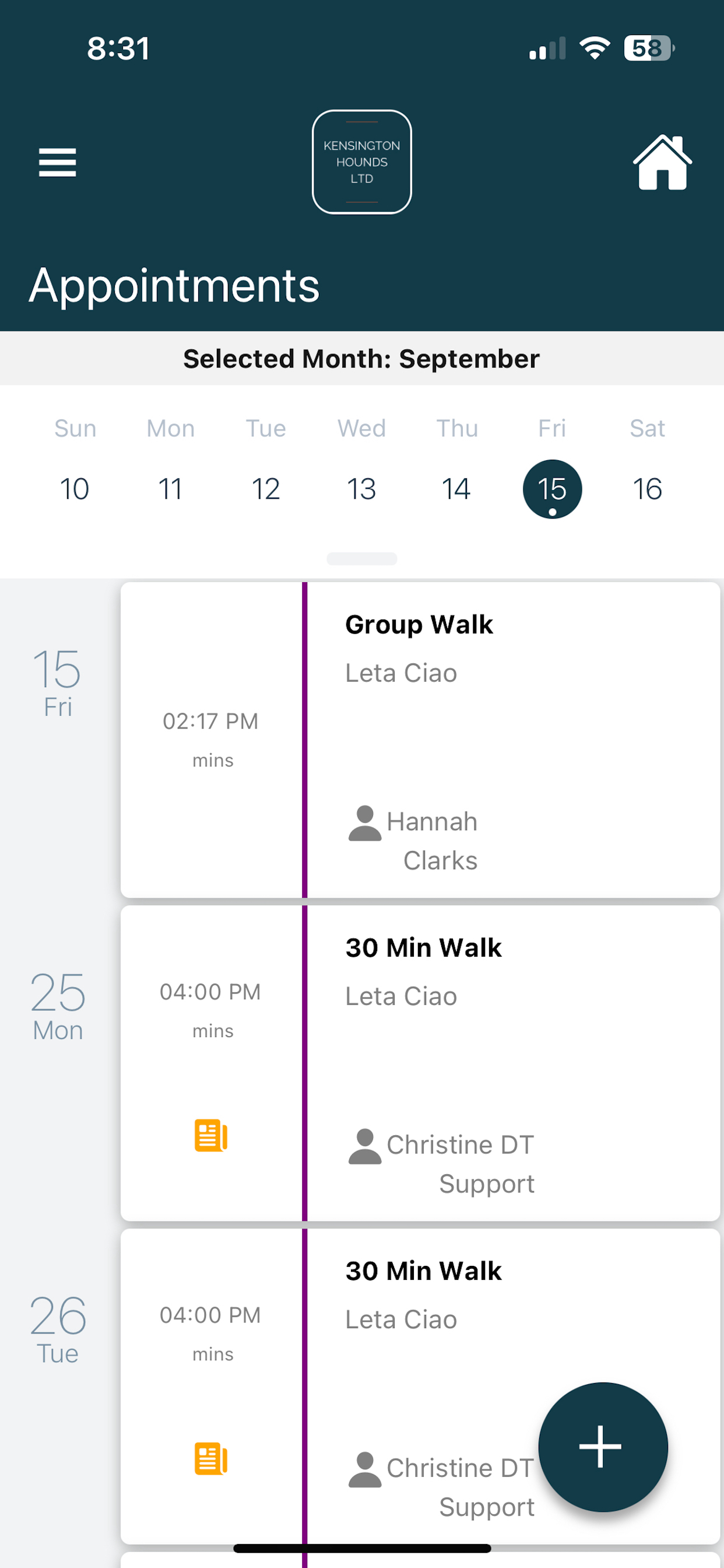Select Wednesday the 13th in calendar

pos(361,489)
